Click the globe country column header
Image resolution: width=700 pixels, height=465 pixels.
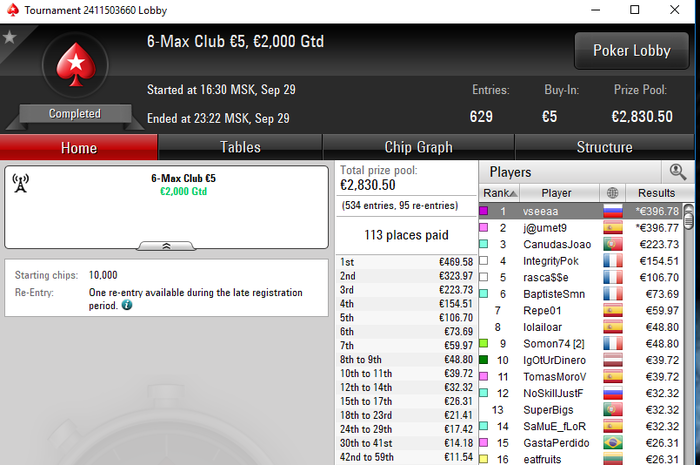coord(612,193)
